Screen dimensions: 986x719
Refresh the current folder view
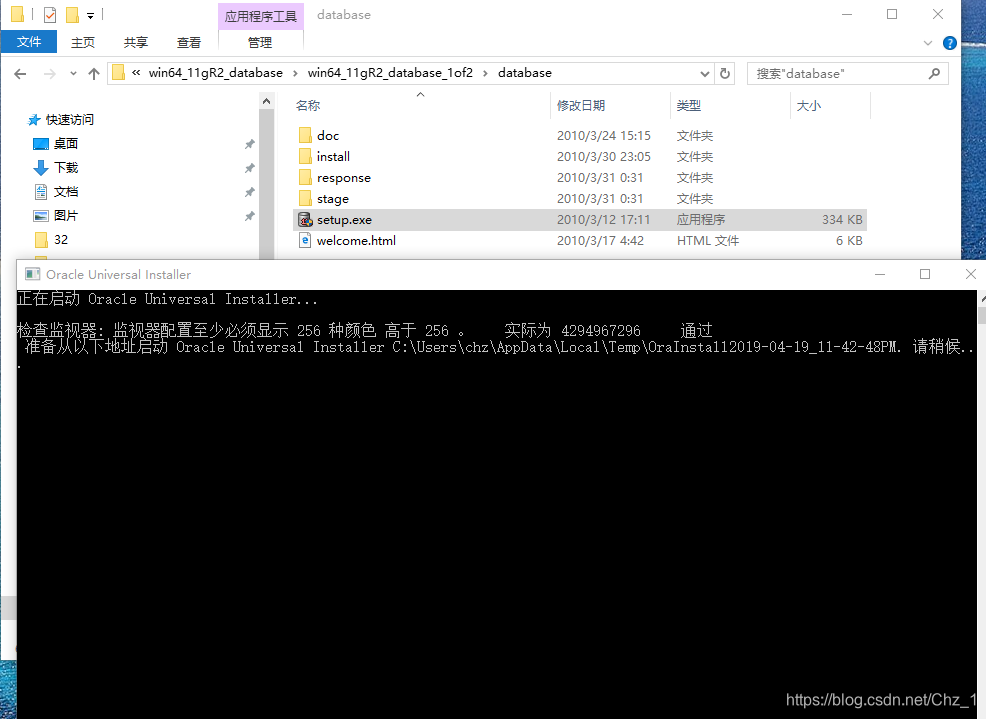coord(725,74)
